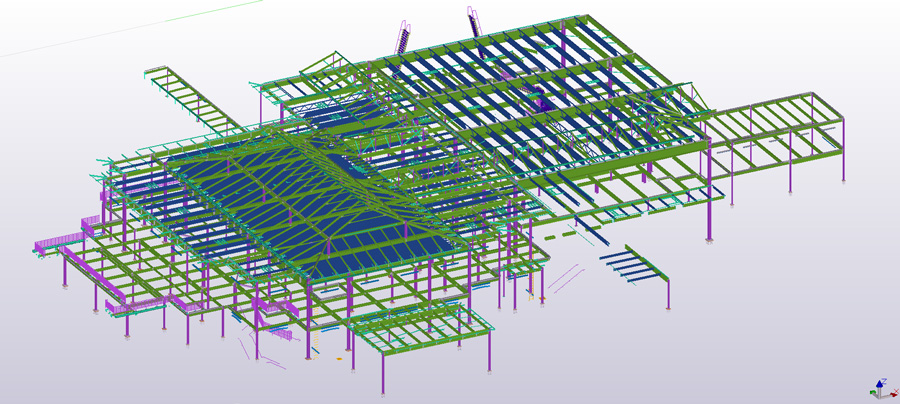The width and height of the screenshot is (900, 404).
Task: Click the green Y axis arrow
Action: click(870, 393)
